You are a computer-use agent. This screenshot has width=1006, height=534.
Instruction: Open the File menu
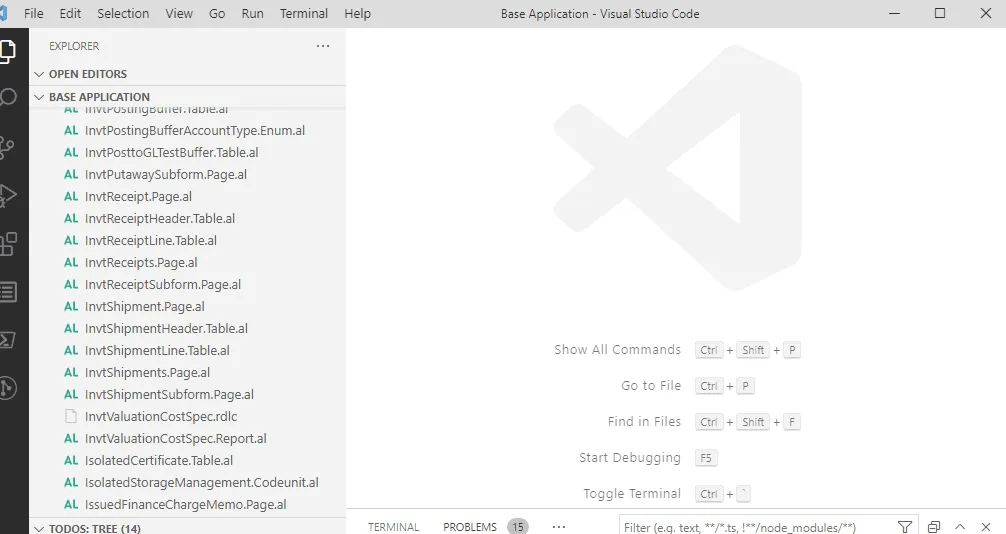[33, 13]
